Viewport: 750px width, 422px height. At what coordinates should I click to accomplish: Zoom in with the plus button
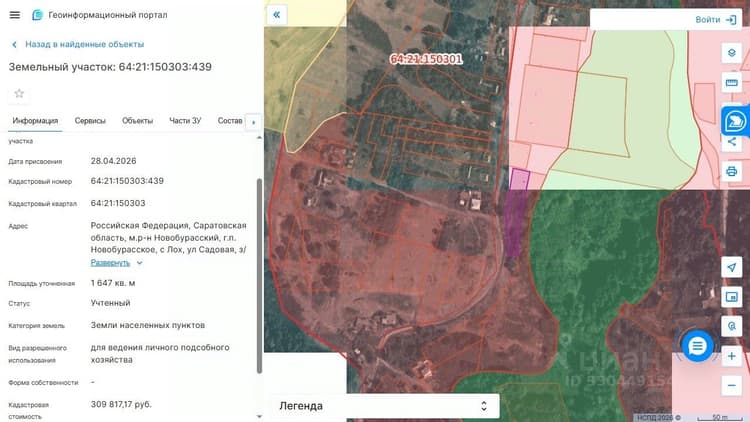[x=731, y=356]
